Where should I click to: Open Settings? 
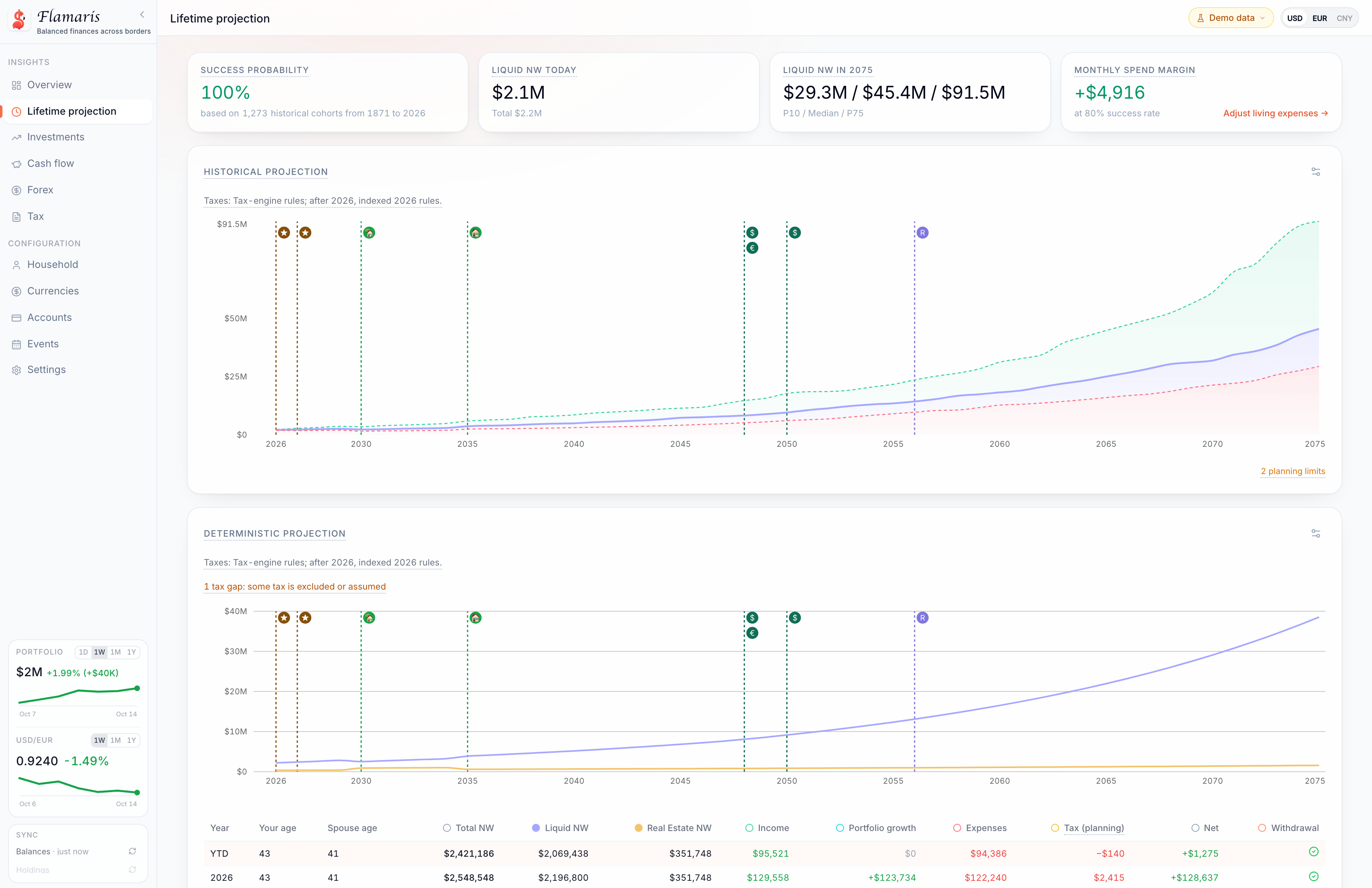pyautogui.click(x=78, y=370)
